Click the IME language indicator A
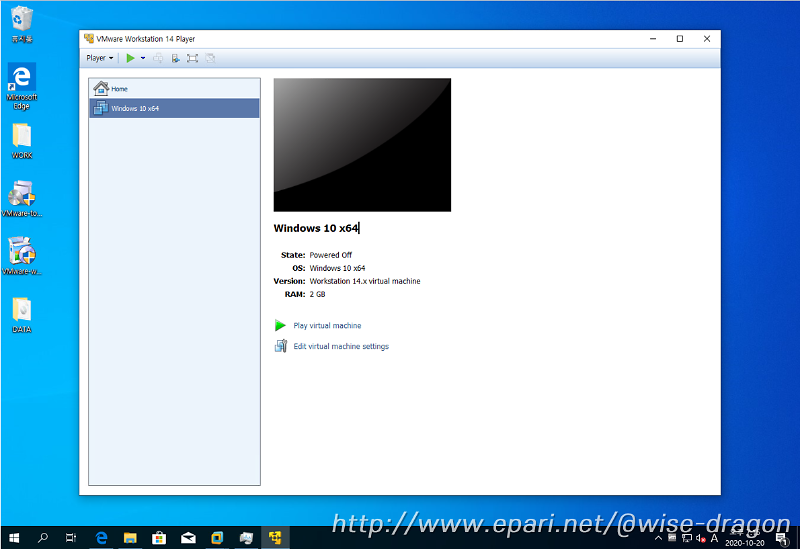This screenshot has height=549, width=800. point(714,538)
